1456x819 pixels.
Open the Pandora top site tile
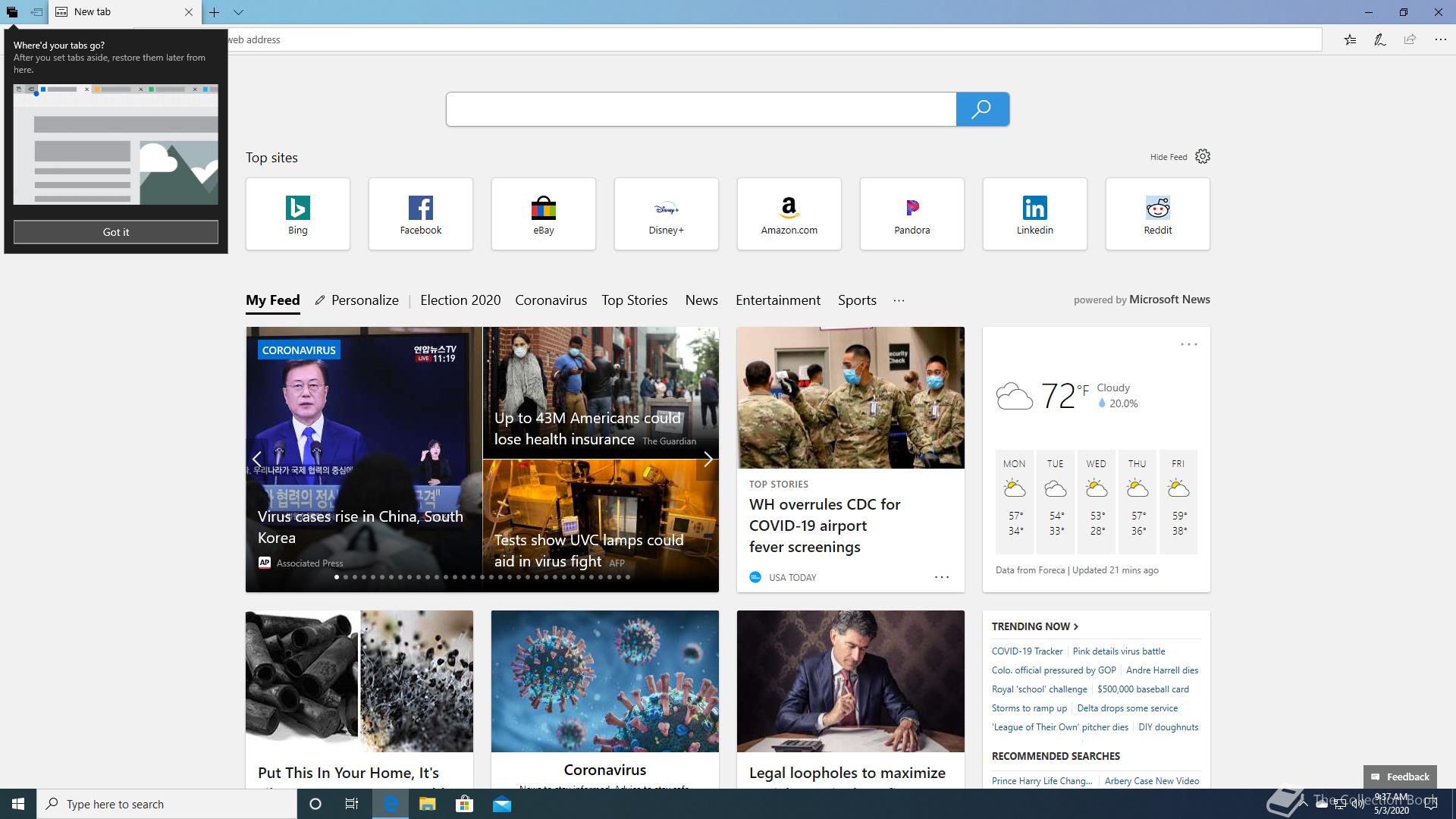pos(912,214)
